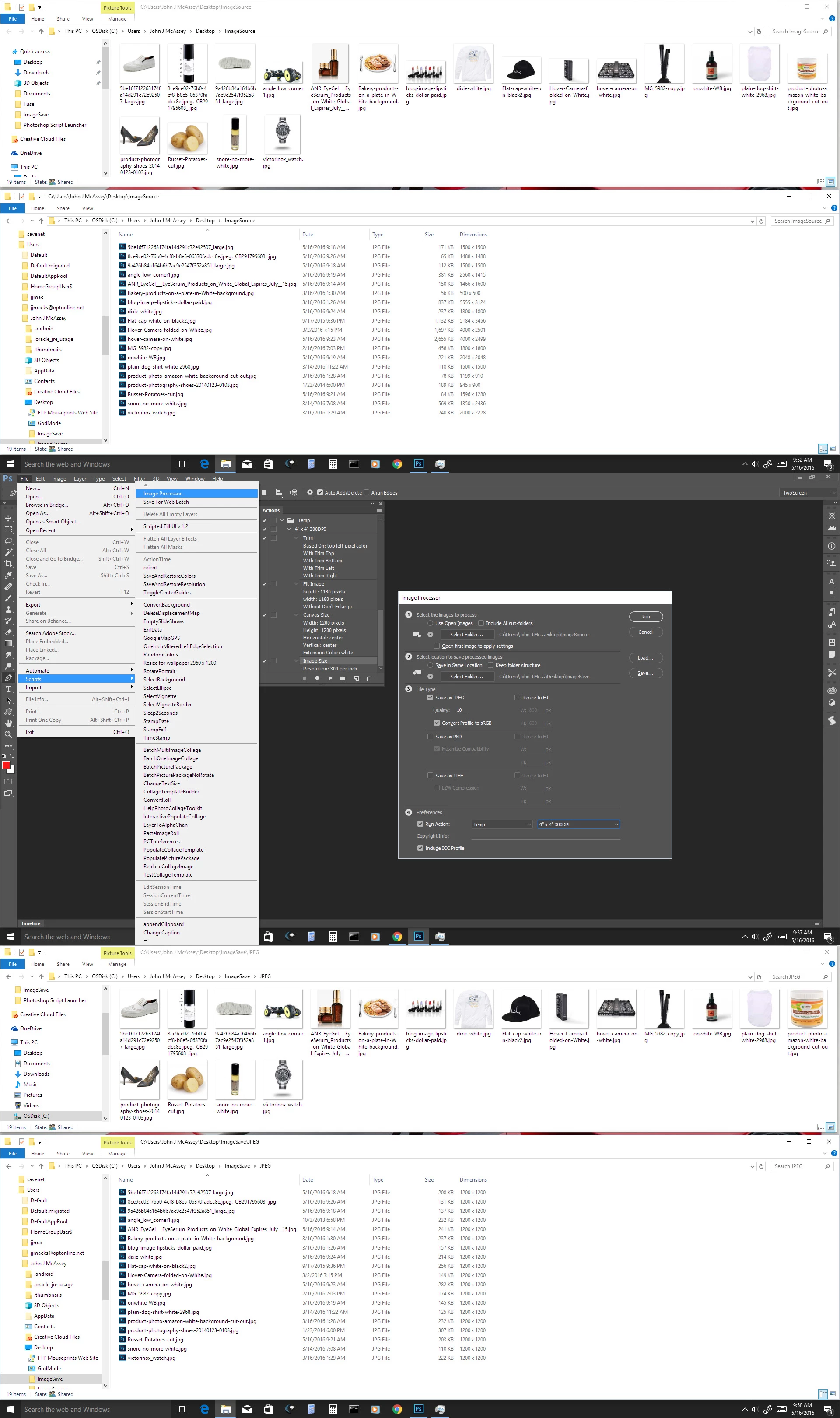Collapse the Canvas Size action step
Viewport: 840px width, 1418px height.
(295, 615)
